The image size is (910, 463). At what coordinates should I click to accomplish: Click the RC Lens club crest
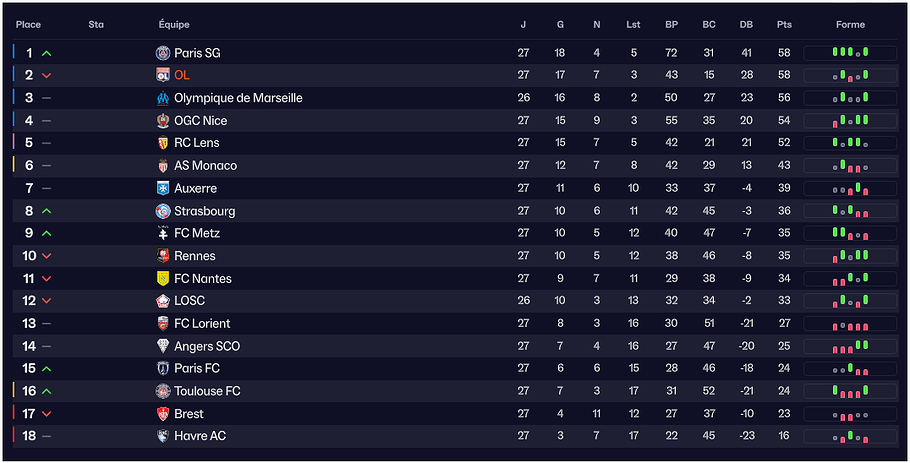click(163, 143)
